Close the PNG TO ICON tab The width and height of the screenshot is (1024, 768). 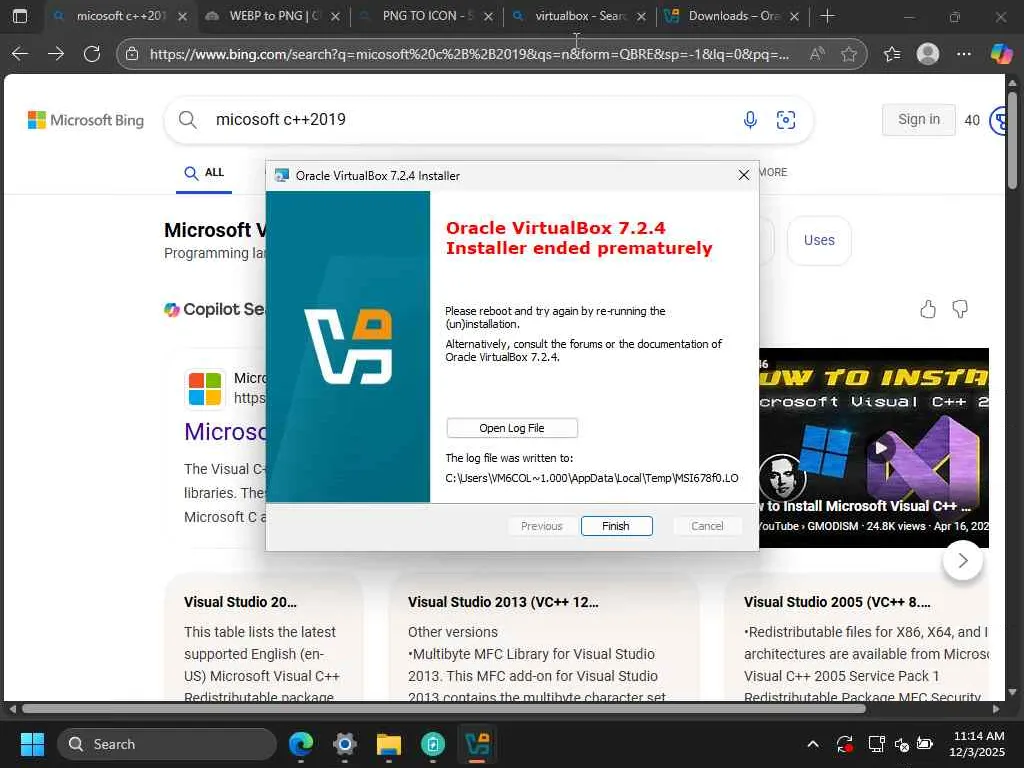[x=488, y=16]
